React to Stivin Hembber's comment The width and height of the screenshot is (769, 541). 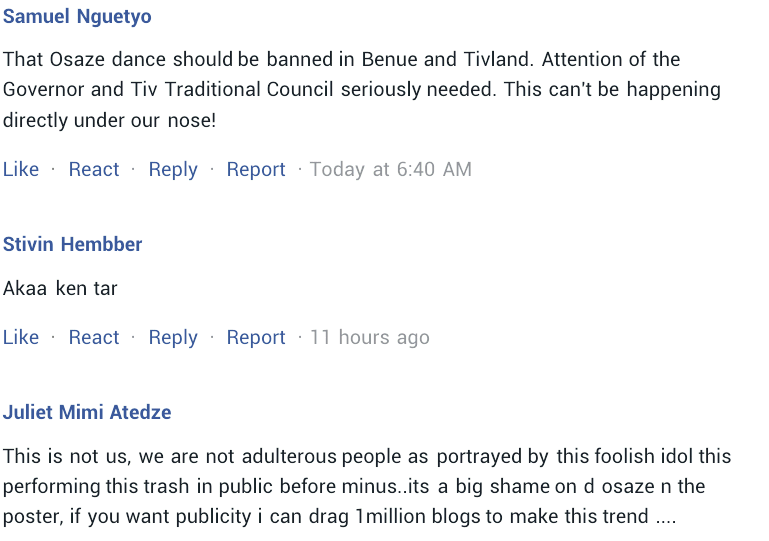(94, 337)
